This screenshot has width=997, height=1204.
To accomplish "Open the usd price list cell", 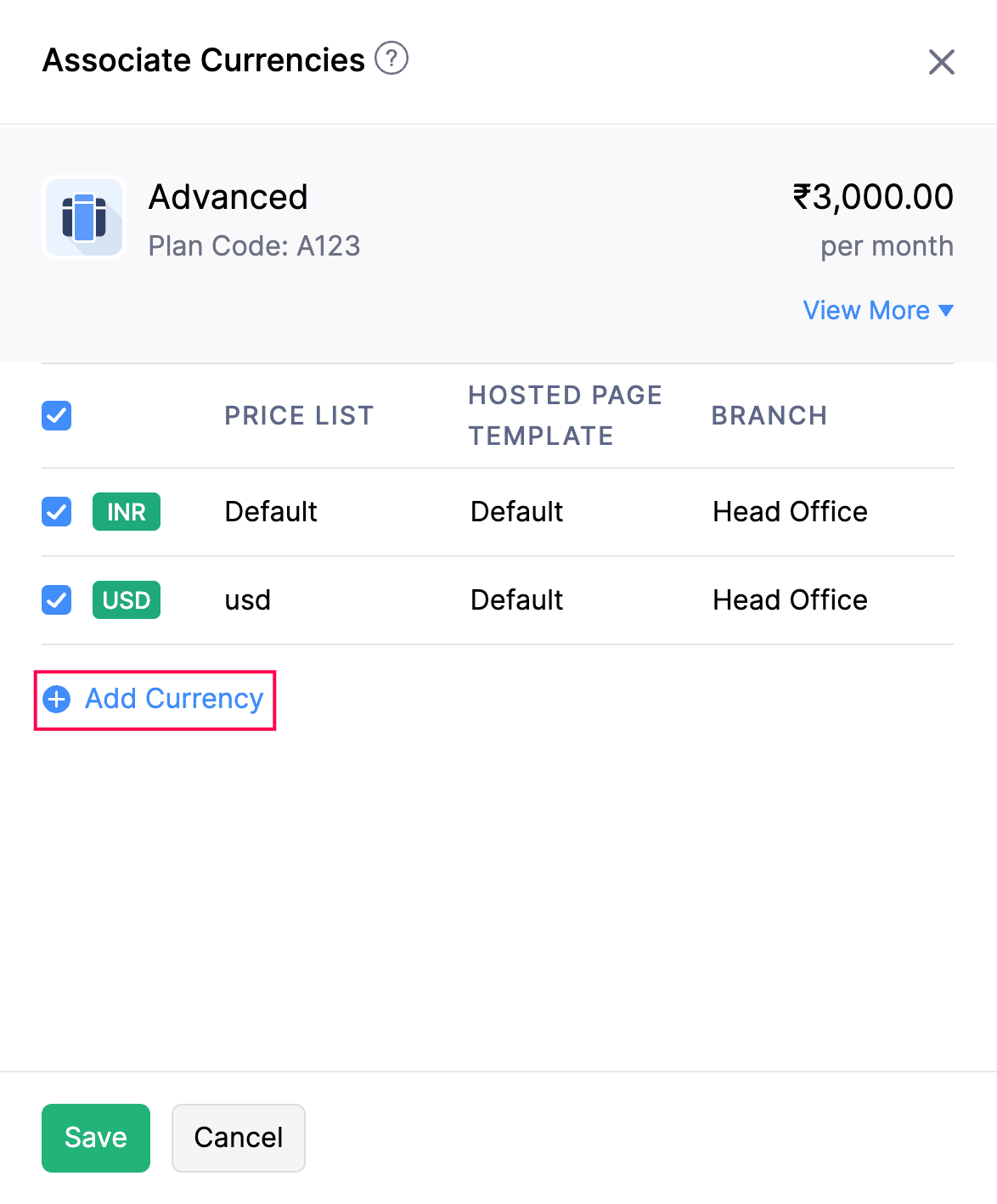I will pos(247,600).
